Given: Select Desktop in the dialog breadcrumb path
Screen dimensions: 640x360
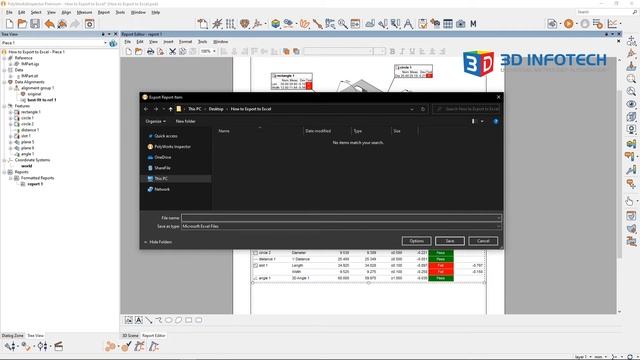Looking at the screenshot, I should (216, 109).
